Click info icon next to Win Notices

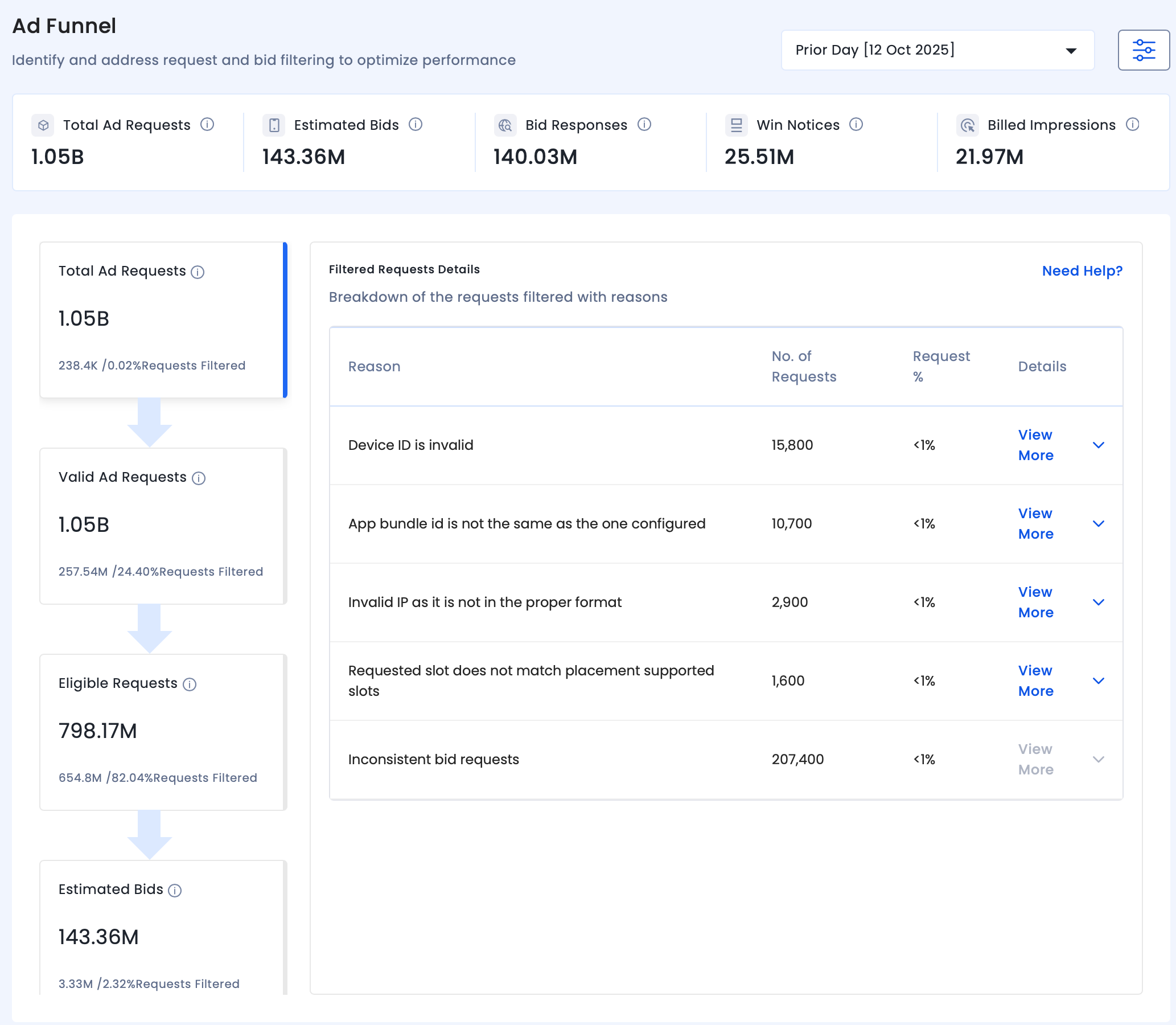click(856, 125)
